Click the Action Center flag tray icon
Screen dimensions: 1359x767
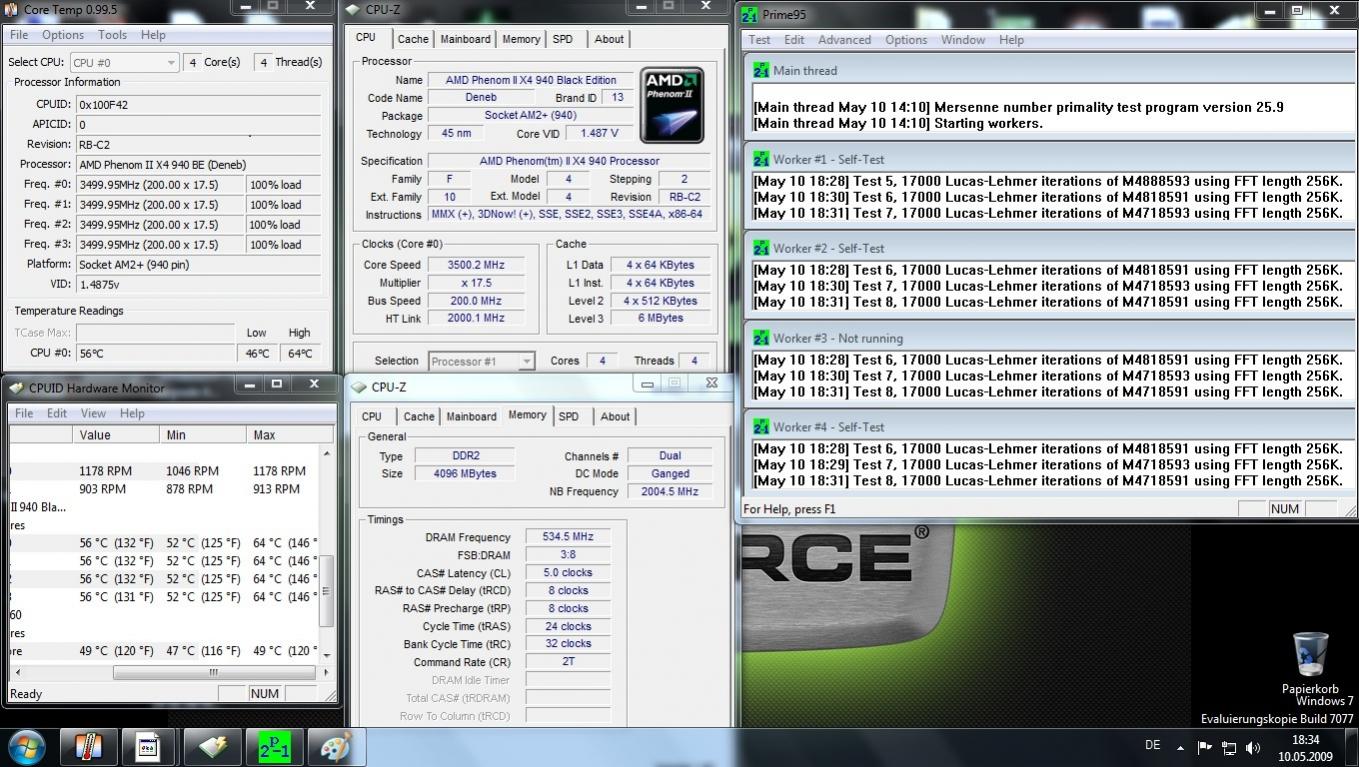click(x=1204, y=747)
